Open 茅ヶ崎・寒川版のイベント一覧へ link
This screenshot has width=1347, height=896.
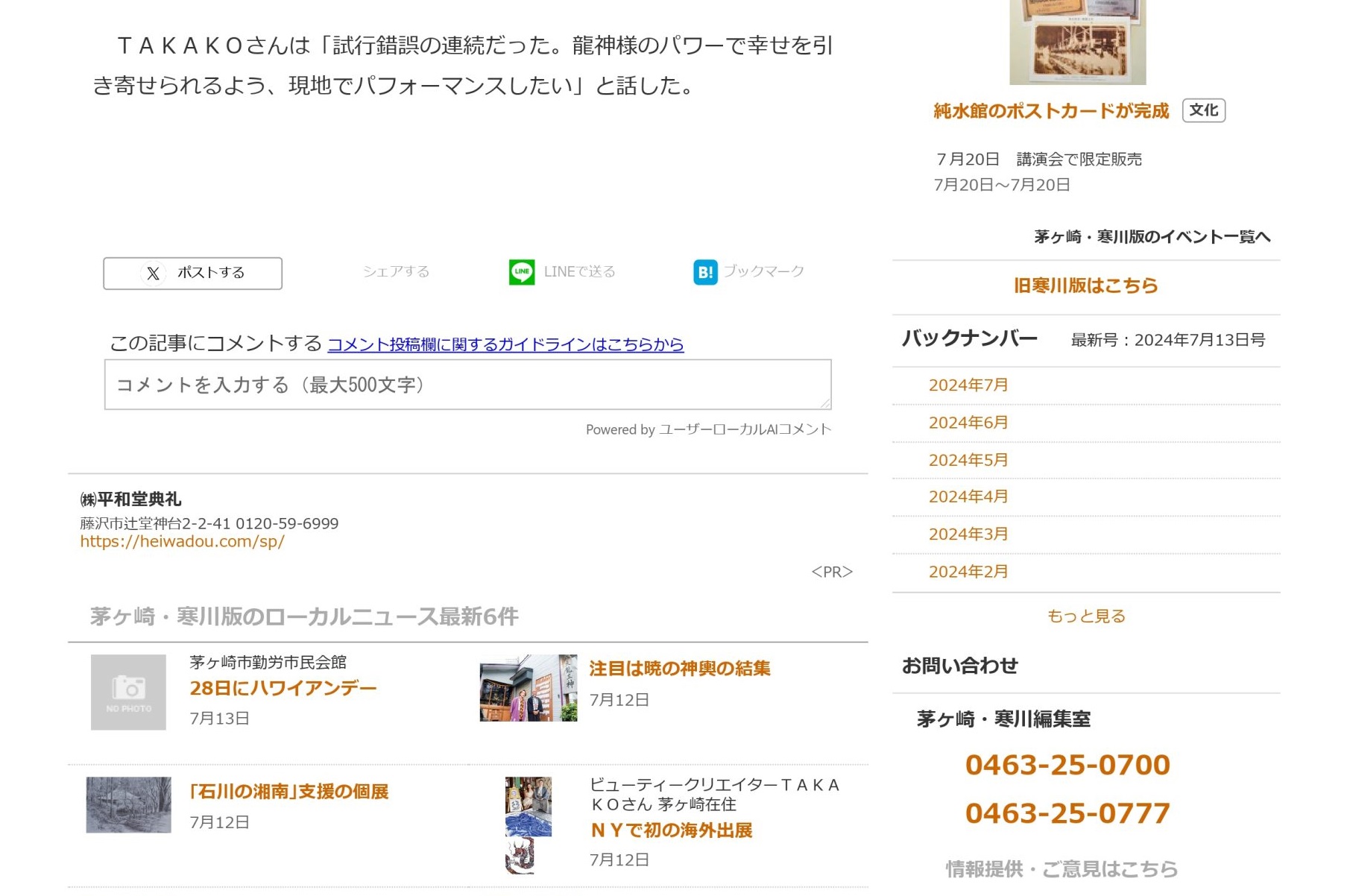tap(1152, 237)
